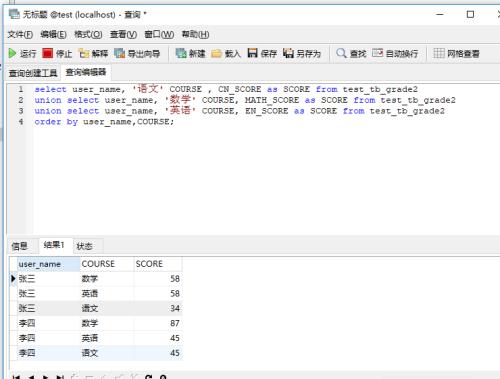Viewport: 500px width, 379px height.
Task: Click the COURSE column header
Action: (x=107, y=264)
